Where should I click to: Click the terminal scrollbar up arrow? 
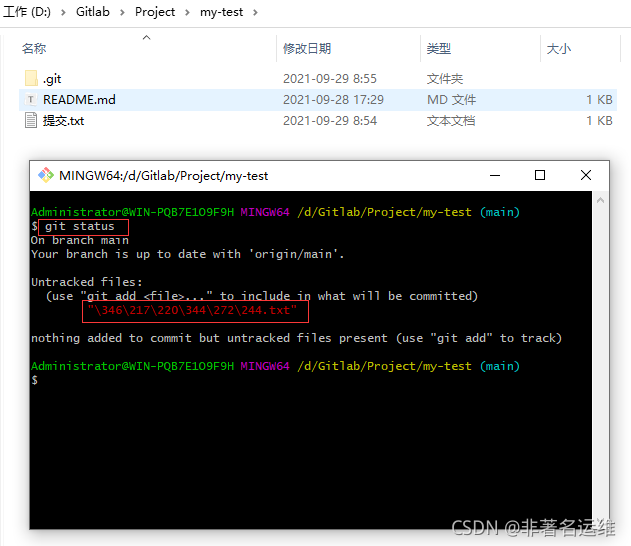[x=600, y=200]
